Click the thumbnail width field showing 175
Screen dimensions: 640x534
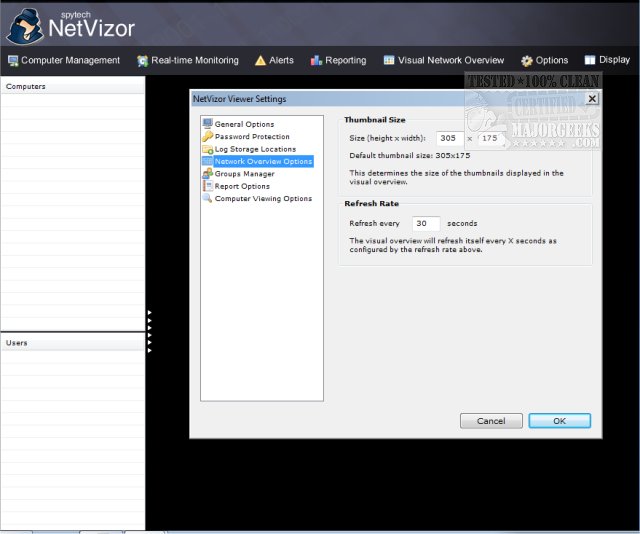[491, 138]
